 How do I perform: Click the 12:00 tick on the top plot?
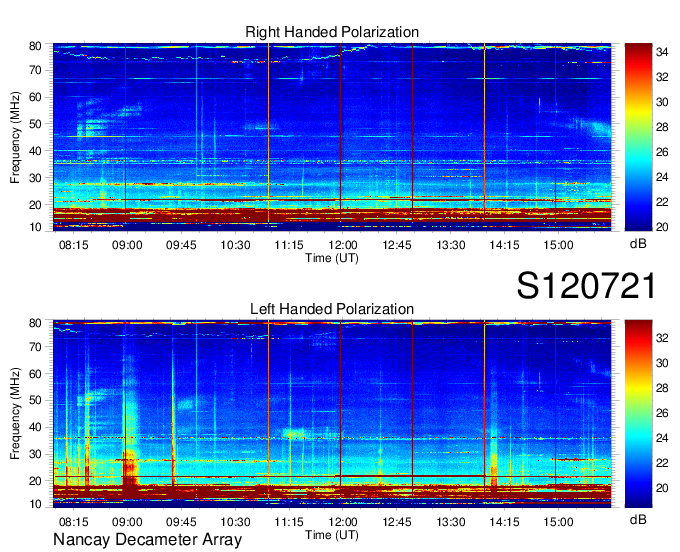pyautogui.click(x=343, y=245)
